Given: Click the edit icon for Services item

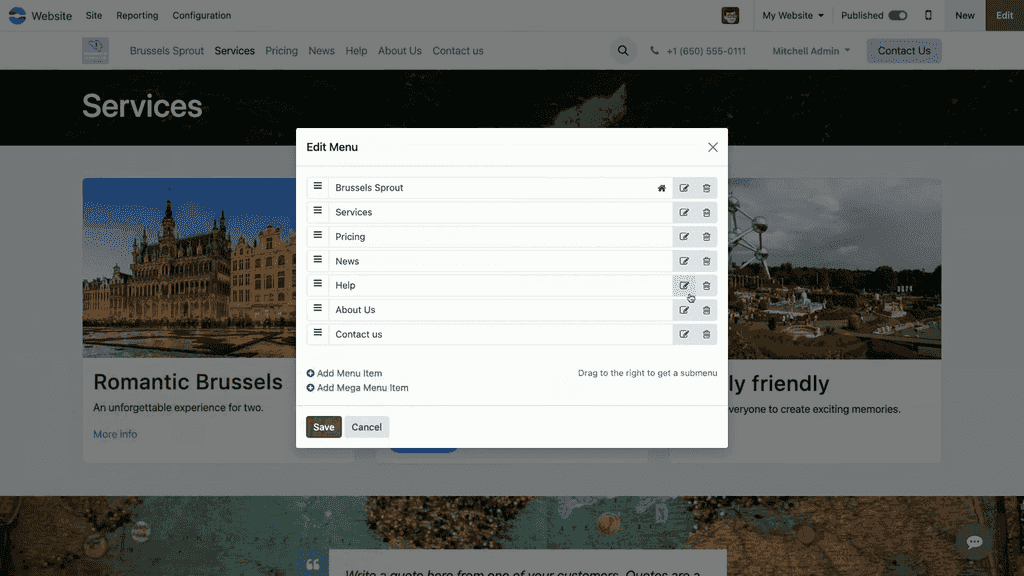Looking at the screenshot, I should [684, 213].
